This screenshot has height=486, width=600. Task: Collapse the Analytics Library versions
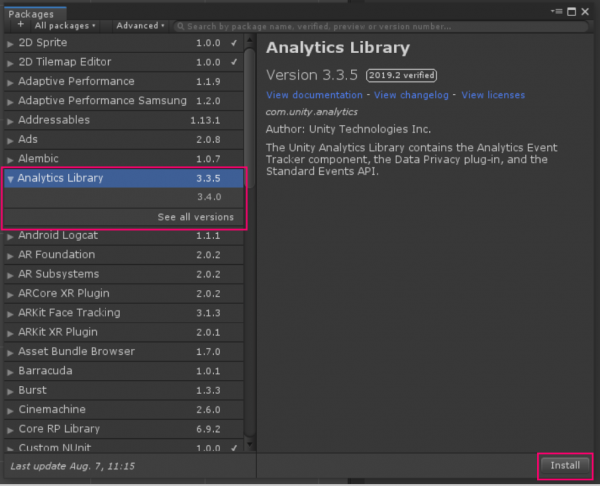10,179
